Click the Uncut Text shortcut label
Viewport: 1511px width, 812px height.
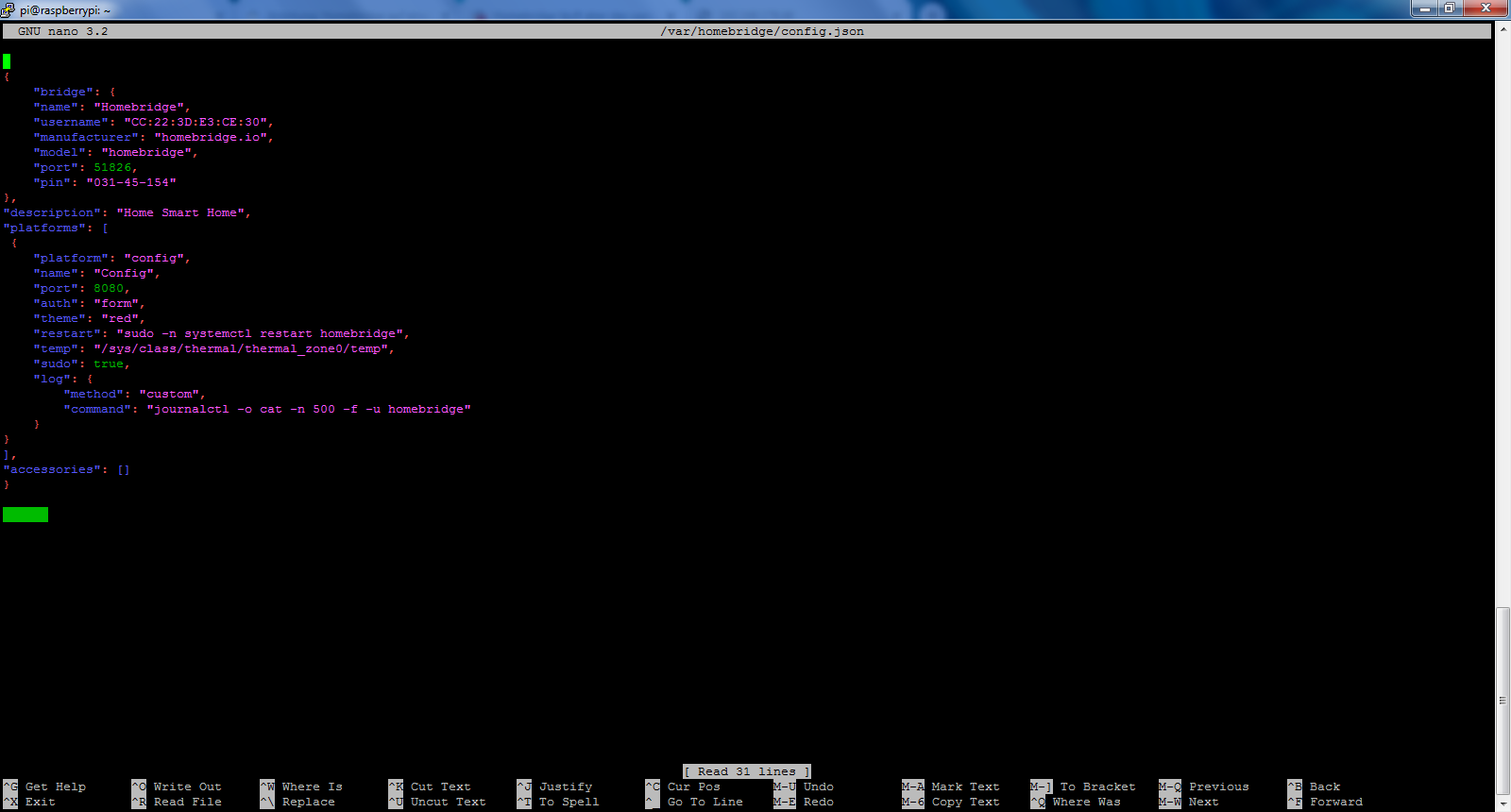[449, 802]
